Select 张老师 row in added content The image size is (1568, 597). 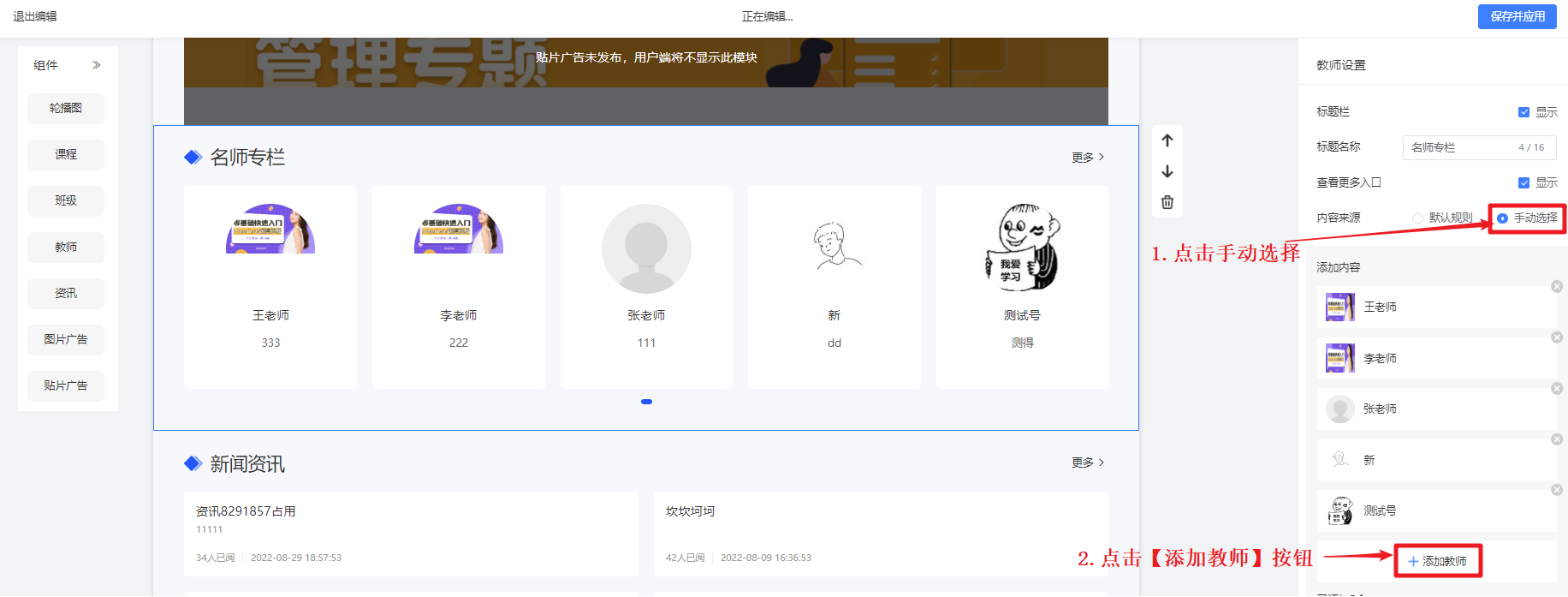tap(1436, 409)
